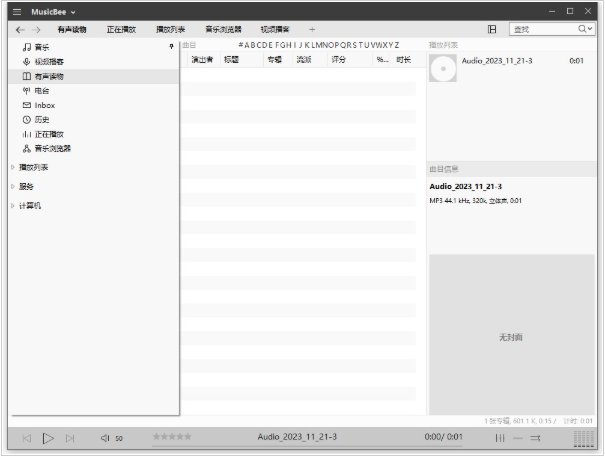Click the bottom bar Audio_2023_11_21-3 title
Viewport: 605px width, 457px height.
click(x=297, y=437)
